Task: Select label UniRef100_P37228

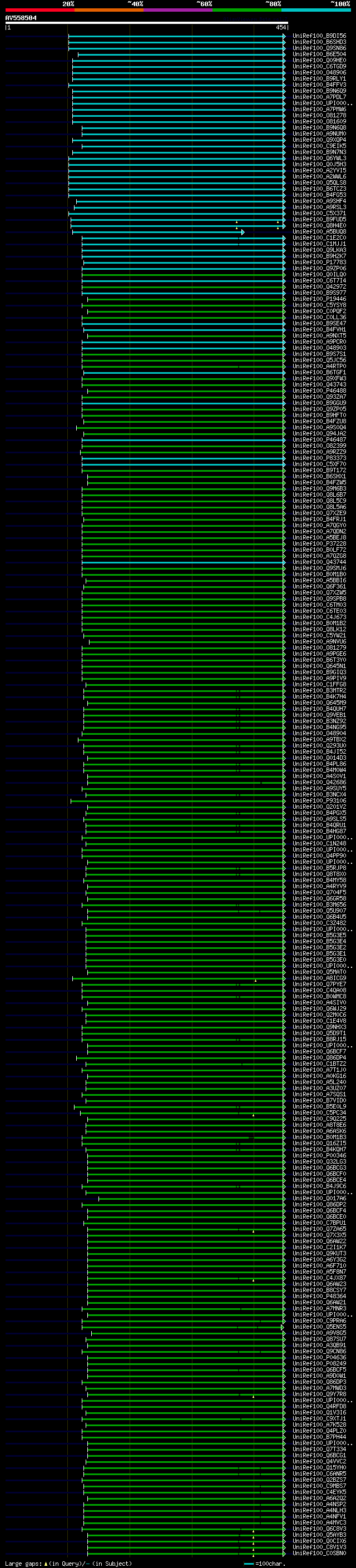Action: point(319,543)
